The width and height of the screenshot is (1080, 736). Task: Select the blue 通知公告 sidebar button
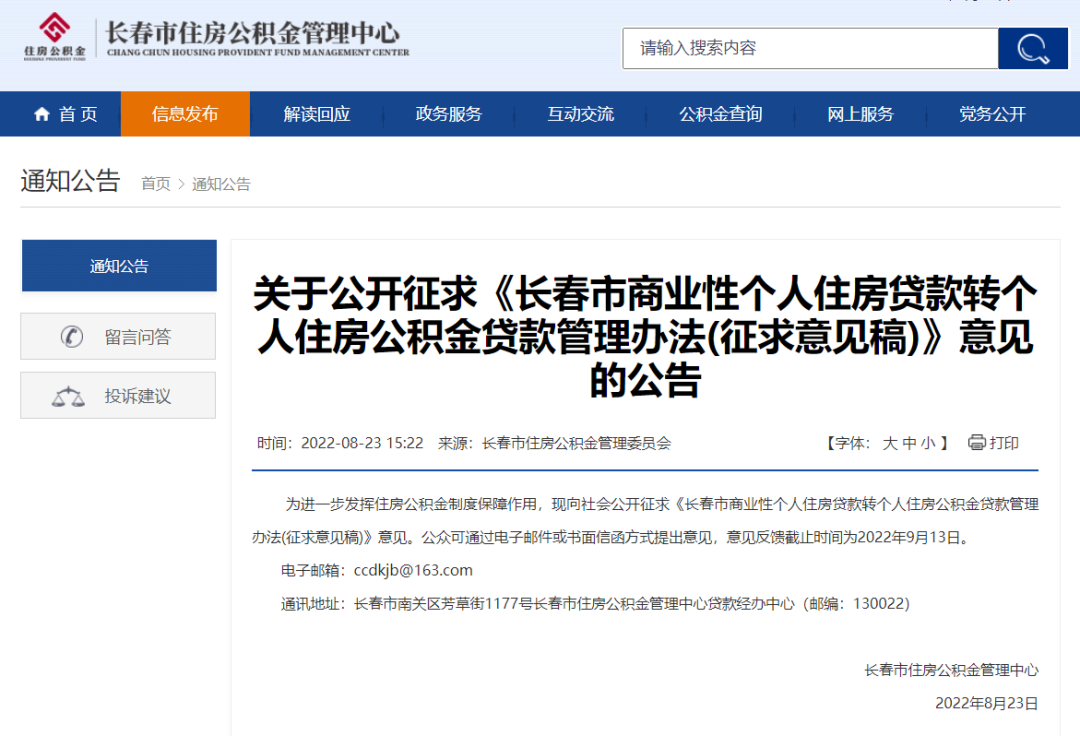click(119, 266)
